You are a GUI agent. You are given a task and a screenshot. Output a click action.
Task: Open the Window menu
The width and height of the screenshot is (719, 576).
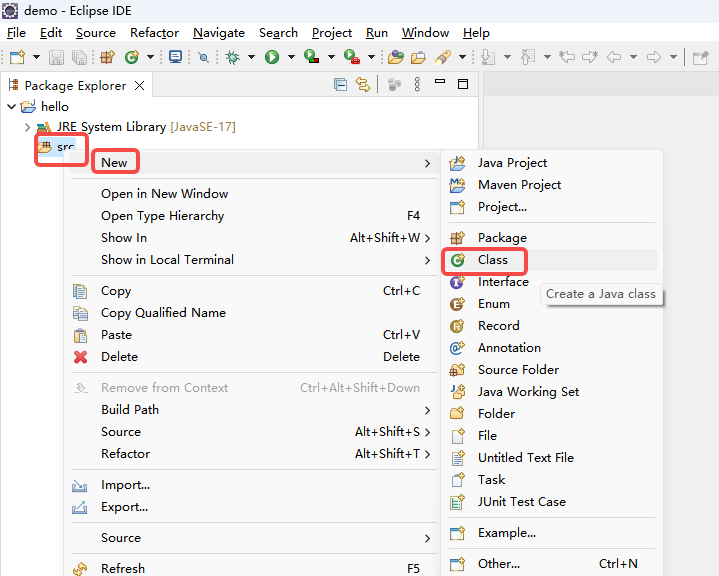click(x=425, y=33)
